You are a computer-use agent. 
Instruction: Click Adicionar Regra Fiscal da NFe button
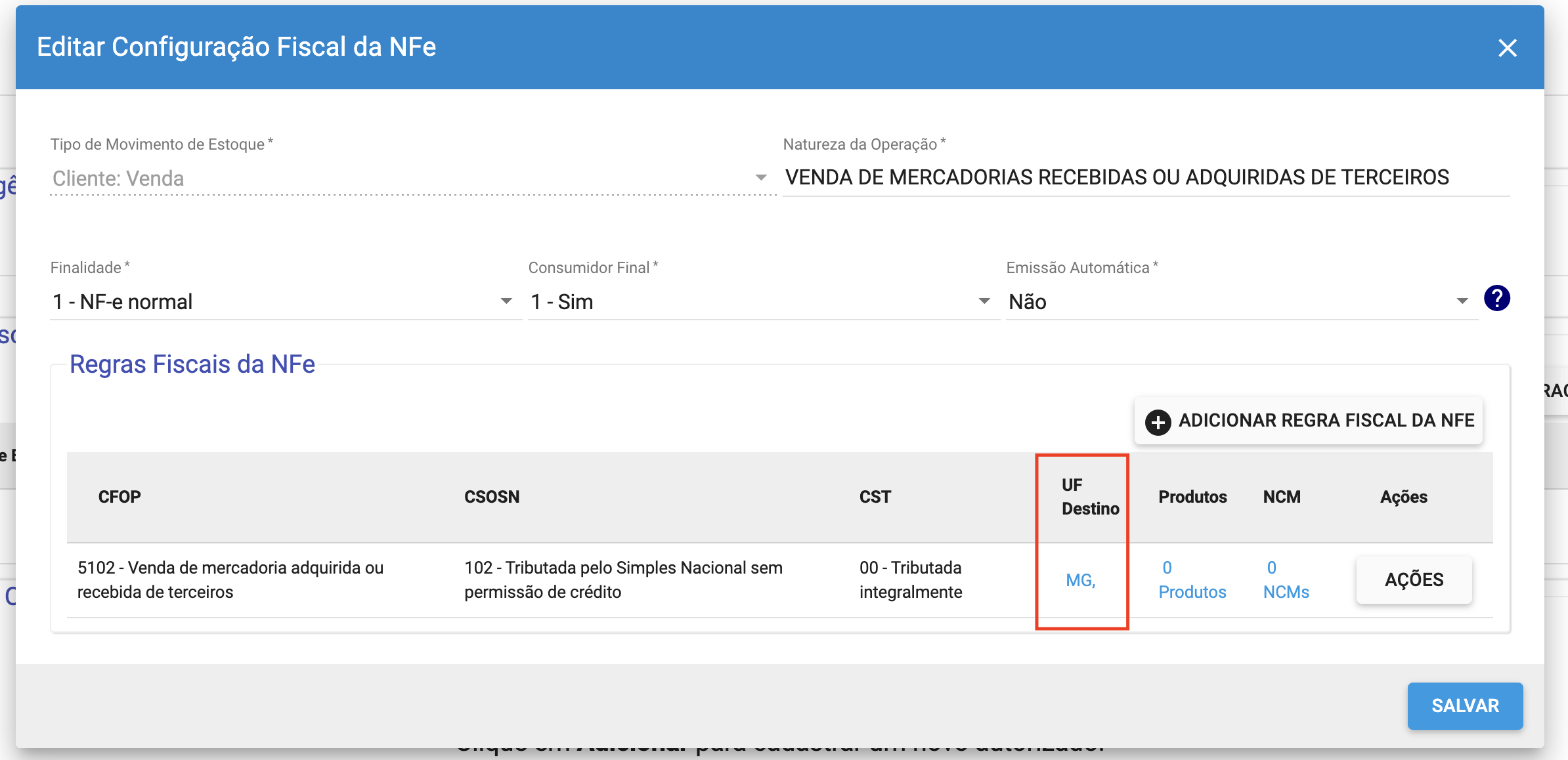[1309, 421]
